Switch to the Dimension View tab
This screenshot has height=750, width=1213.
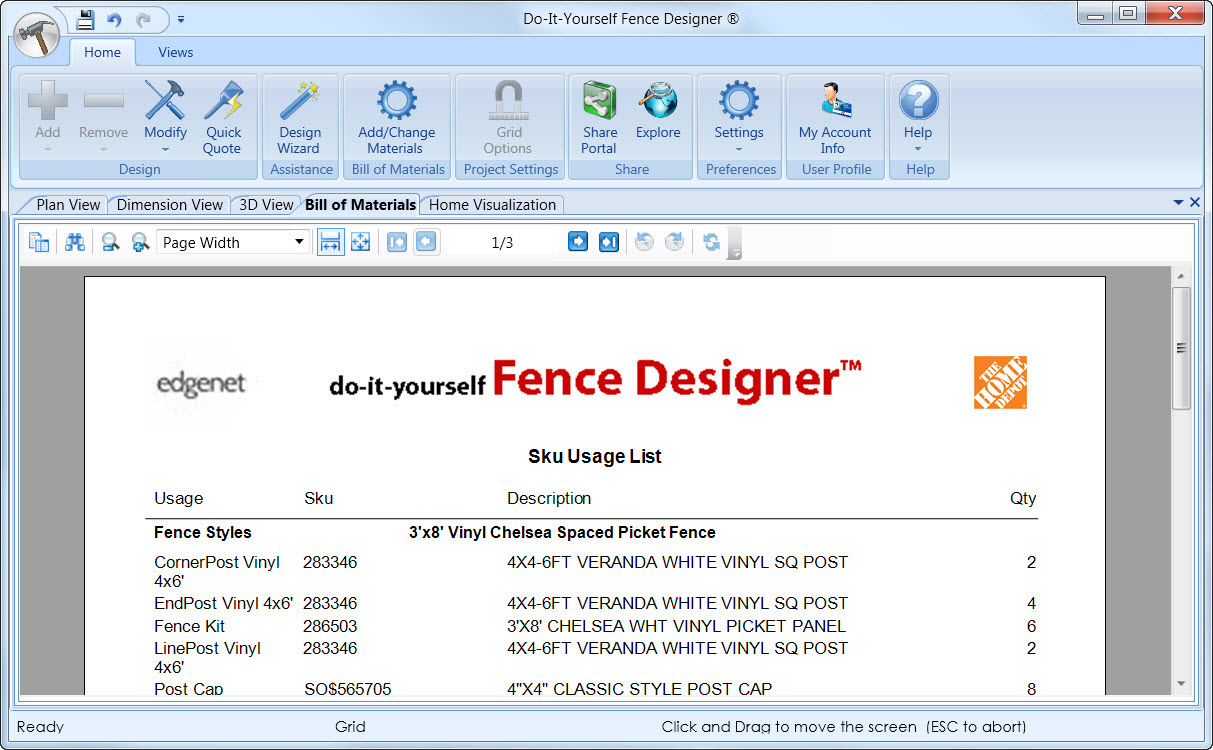coord(169,205)
